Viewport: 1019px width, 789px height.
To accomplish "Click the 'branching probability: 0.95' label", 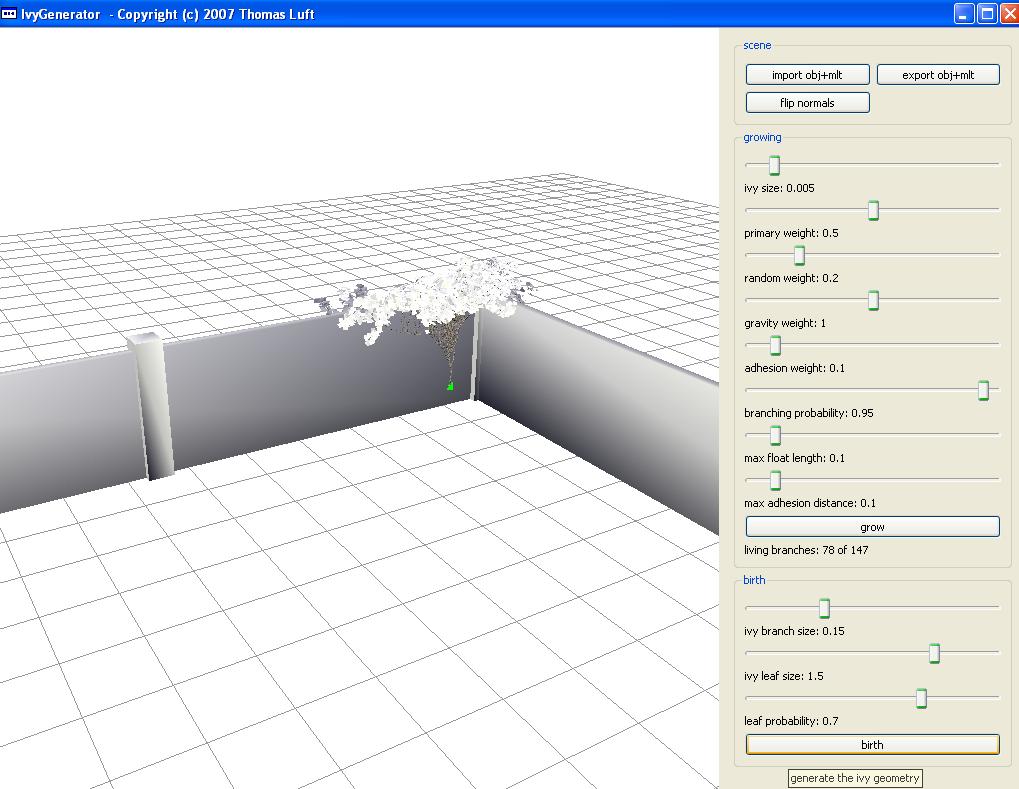I will point(808,413).
